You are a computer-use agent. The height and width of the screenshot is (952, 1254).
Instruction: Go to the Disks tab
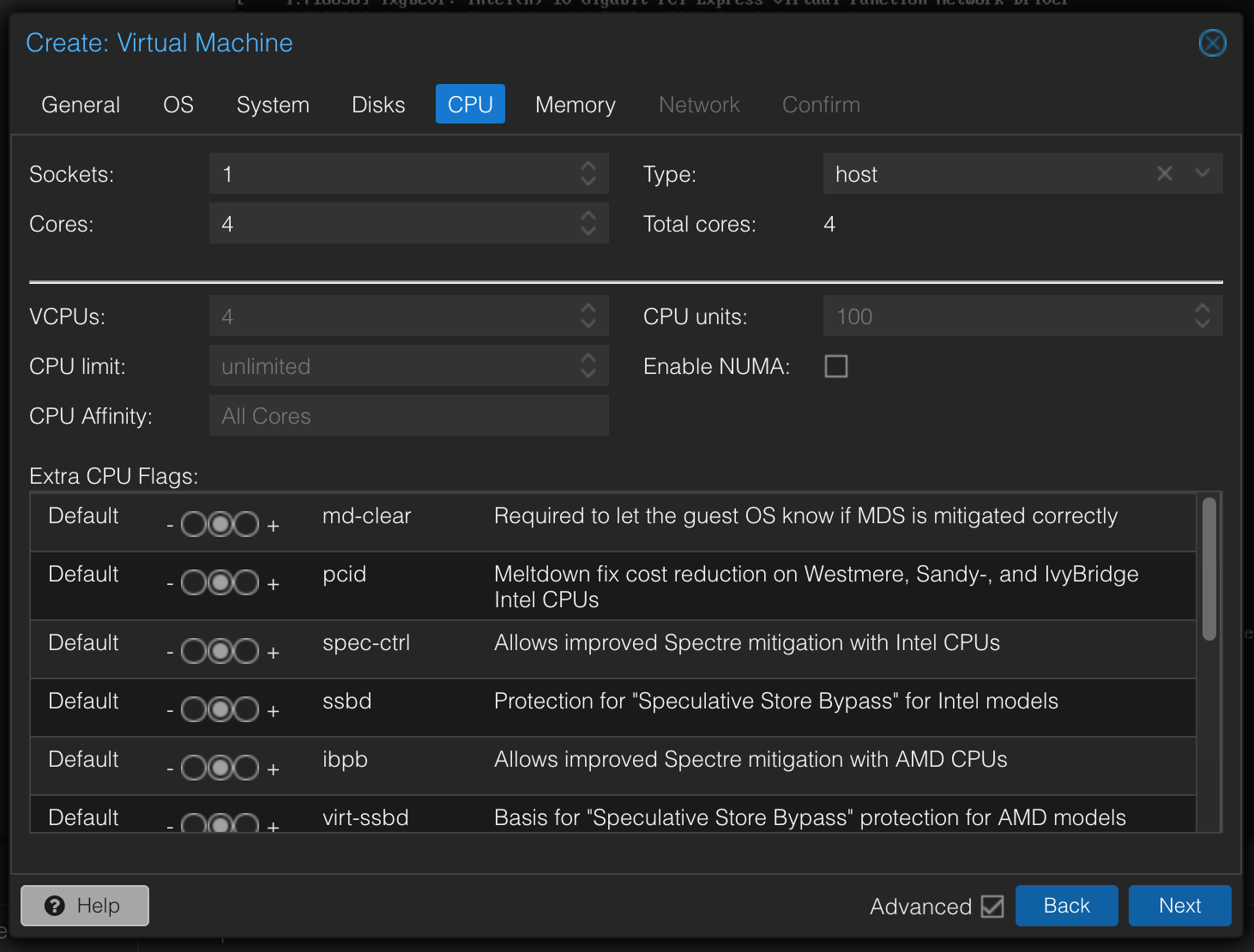pyautogui.click(x=378, y=105)
